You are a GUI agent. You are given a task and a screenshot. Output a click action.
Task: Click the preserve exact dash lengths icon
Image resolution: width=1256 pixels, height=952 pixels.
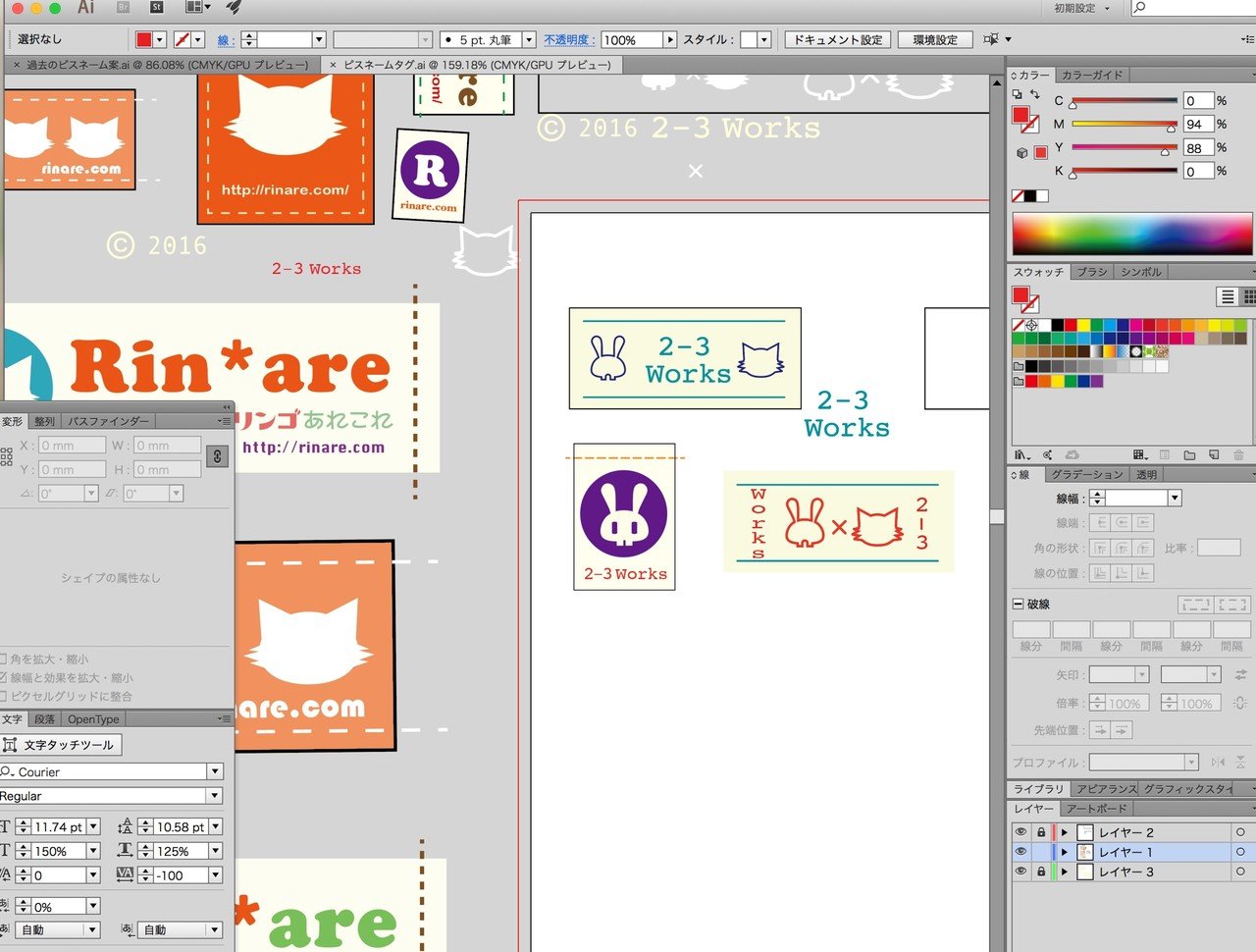(1196, 605)
